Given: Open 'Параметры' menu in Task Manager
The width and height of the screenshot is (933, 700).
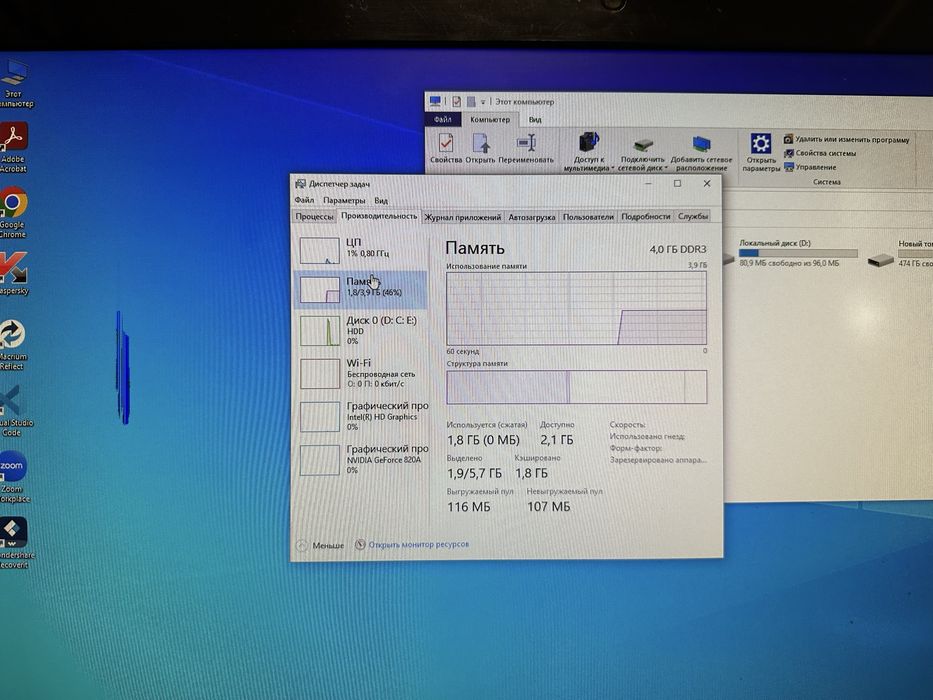Looking at the screenshot, I should (344, 201).
